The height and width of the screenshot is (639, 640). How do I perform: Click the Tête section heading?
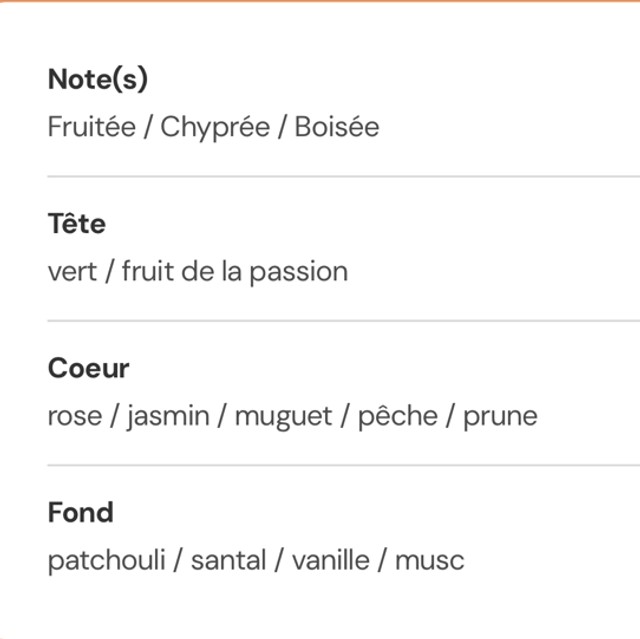pos(76,224)
